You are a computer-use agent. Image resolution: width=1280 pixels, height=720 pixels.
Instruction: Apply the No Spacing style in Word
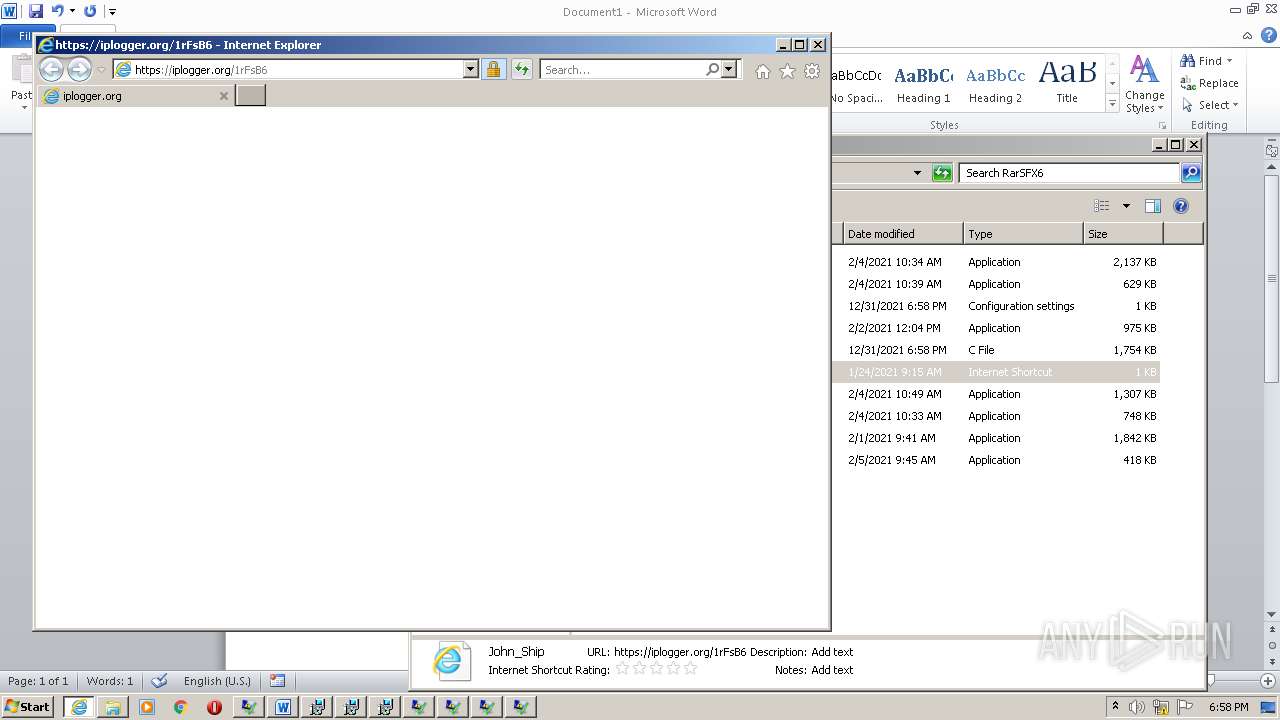[x=857, y=84]
